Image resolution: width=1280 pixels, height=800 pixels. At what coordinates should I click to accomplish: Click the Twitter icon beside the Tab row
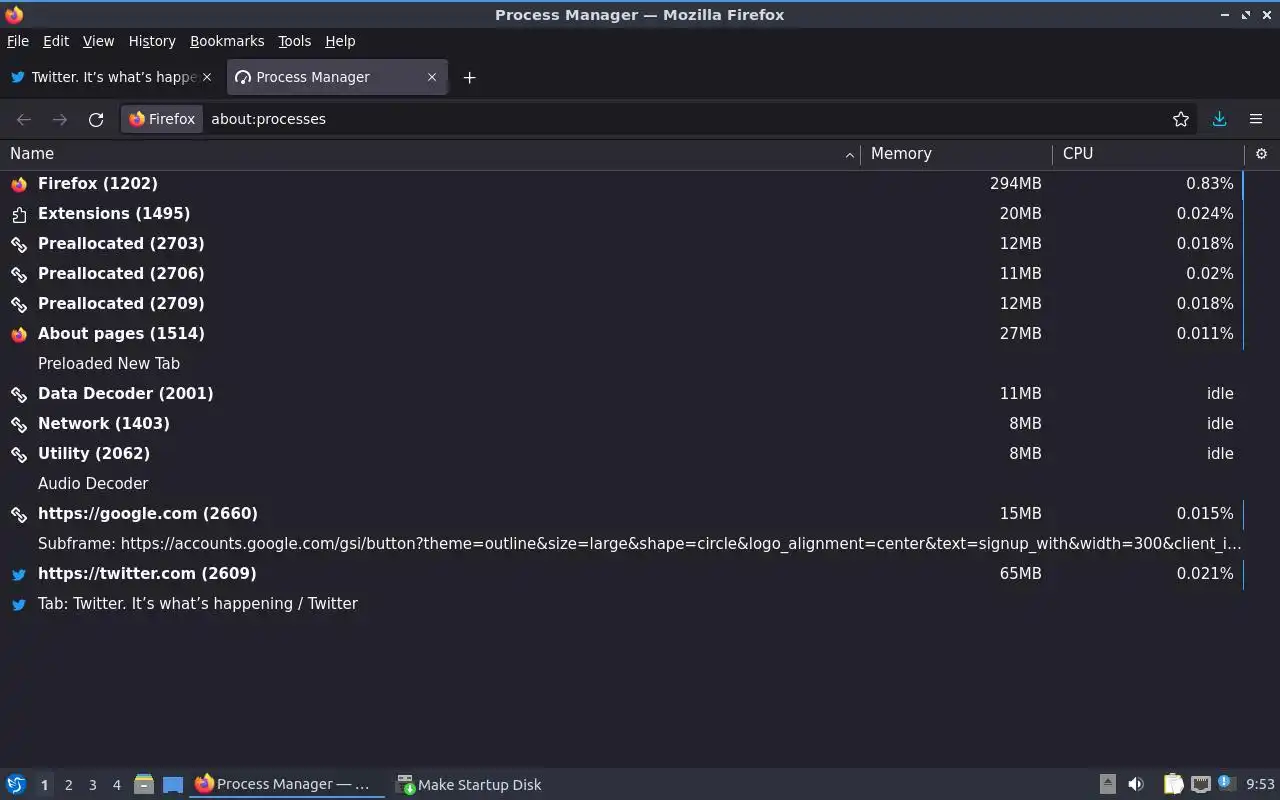[19, 604]
